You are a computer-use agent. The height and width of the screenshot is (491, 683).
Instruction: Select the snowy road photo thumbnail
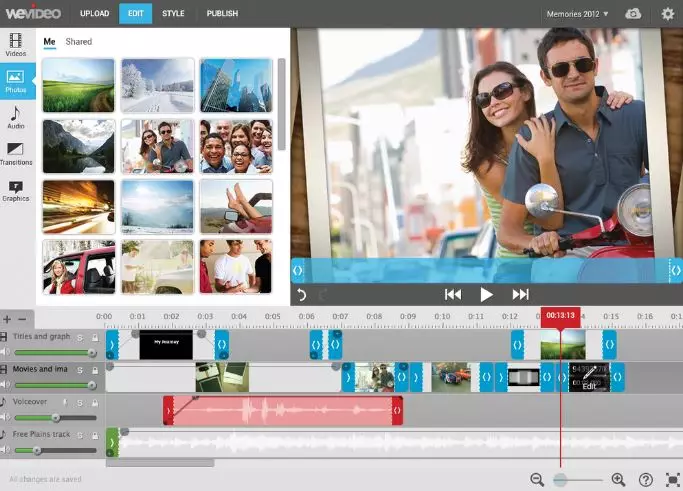157,85
